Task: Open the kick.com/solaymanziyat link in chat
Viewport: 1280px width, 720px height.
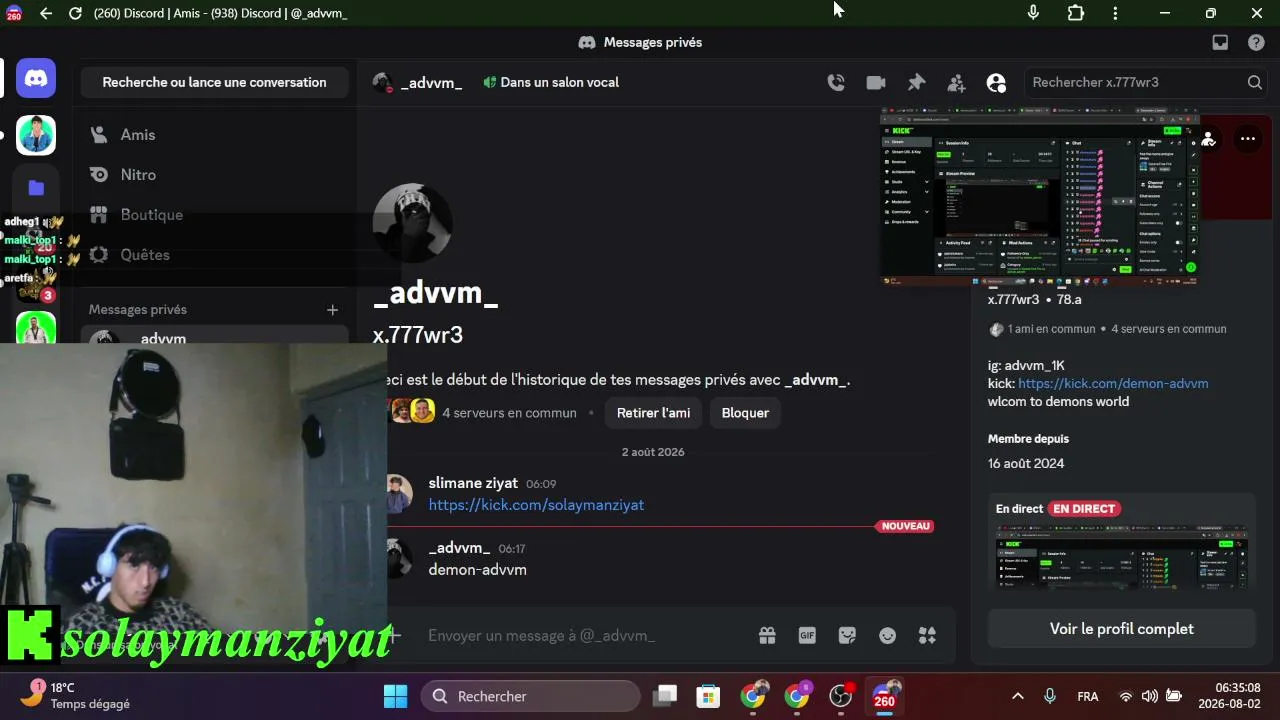Action: pos(536,505)
